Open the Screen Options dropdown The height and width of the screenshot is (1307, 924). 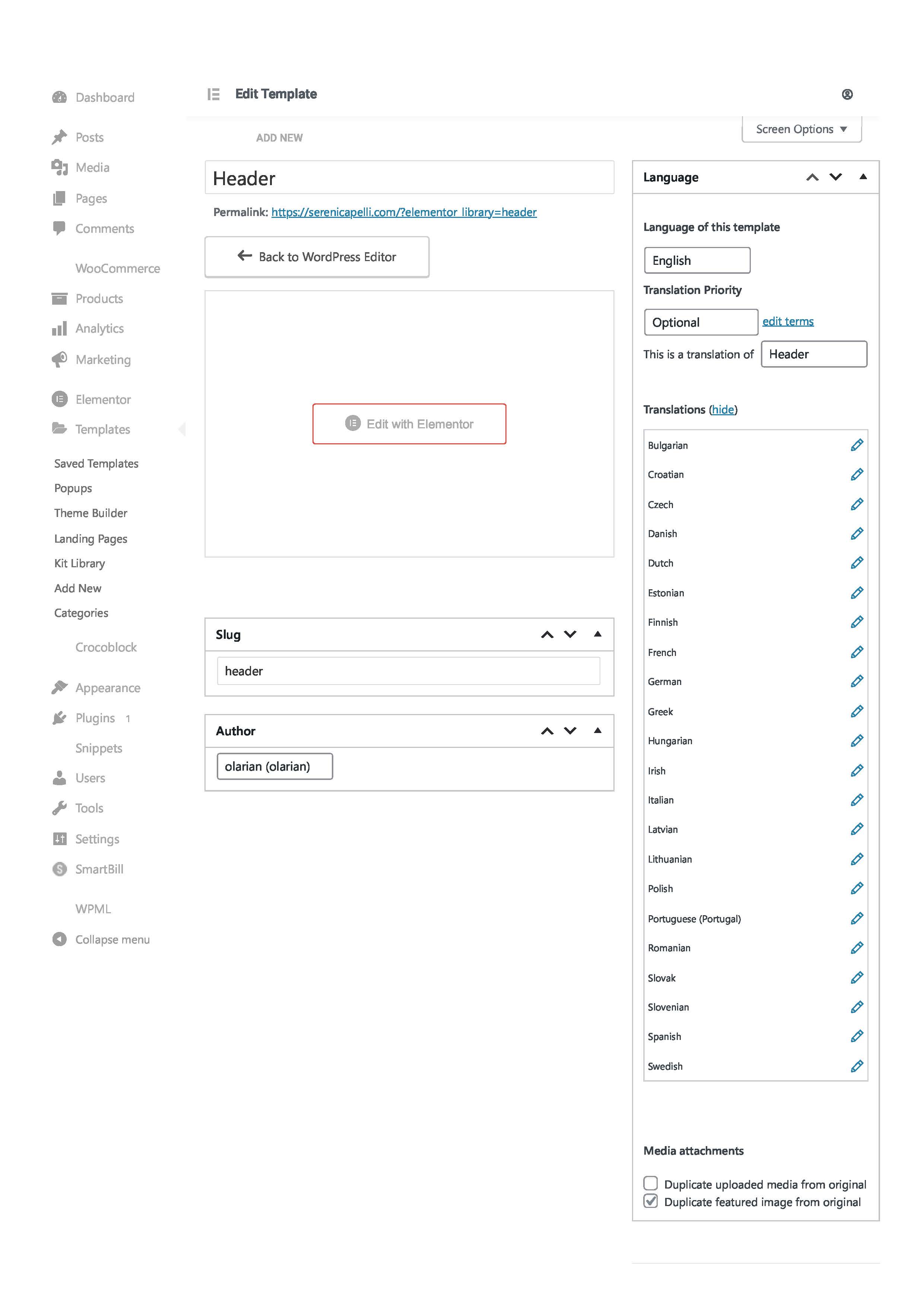tap(801, 129)
